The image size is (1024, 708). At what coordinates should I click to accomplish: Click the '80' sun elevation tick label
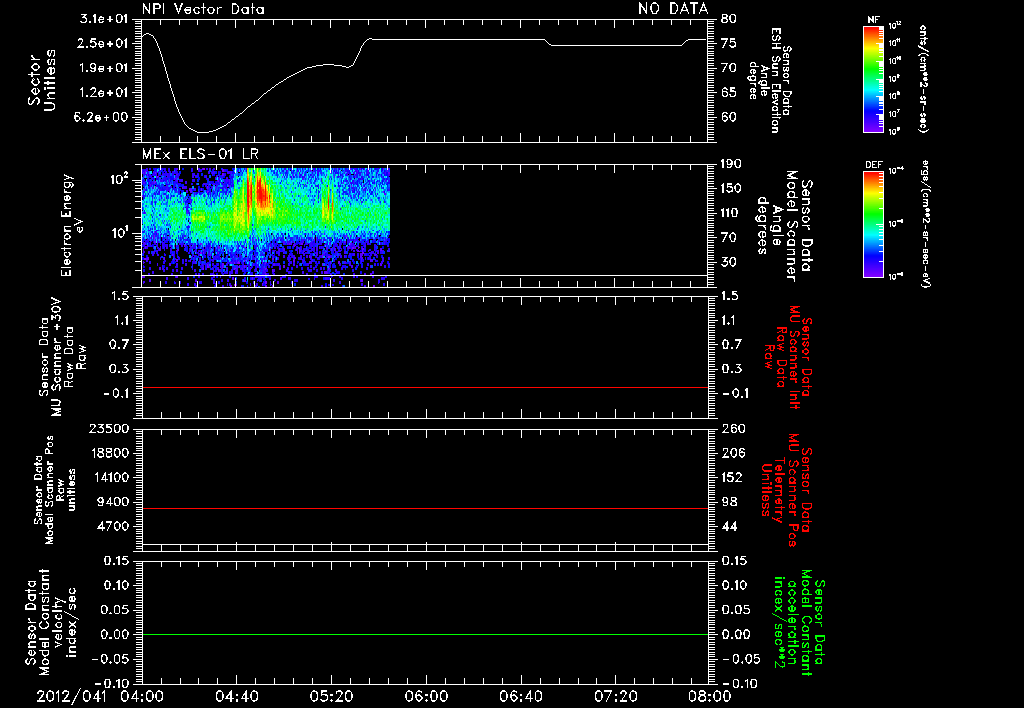729,19
